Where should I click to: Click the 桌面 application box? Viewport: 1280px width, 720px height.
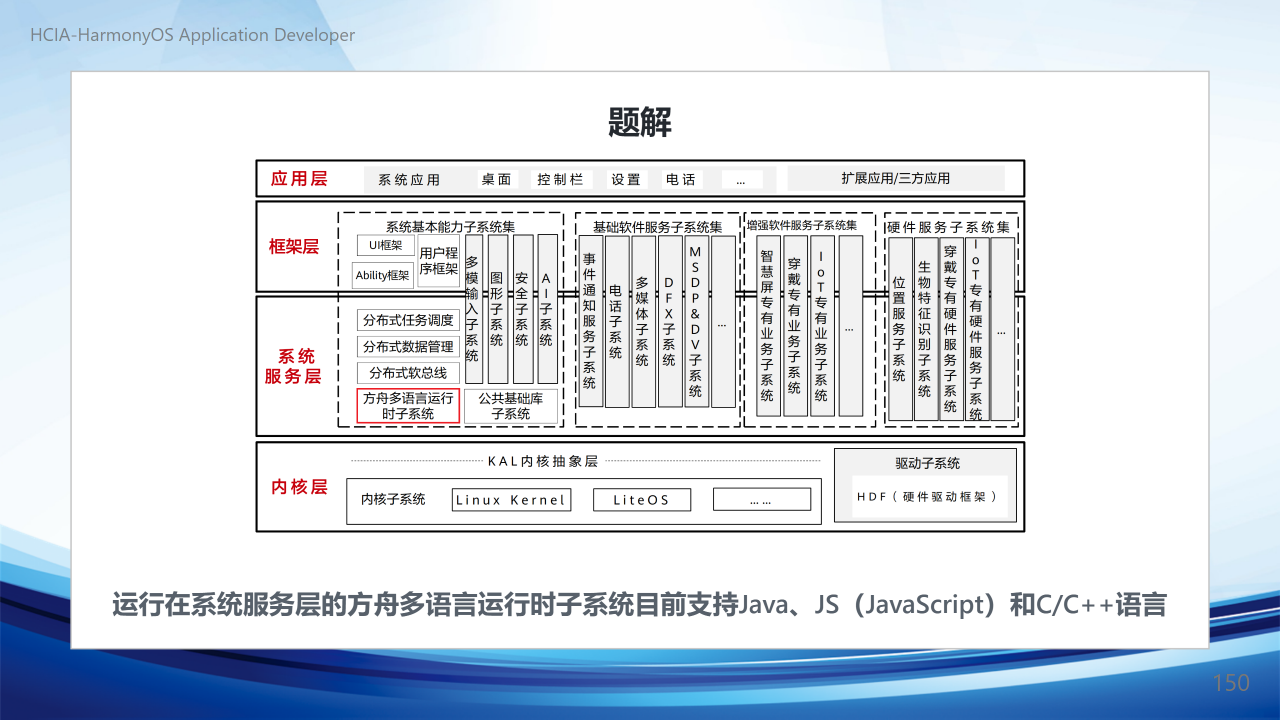(x=497, y=180)
